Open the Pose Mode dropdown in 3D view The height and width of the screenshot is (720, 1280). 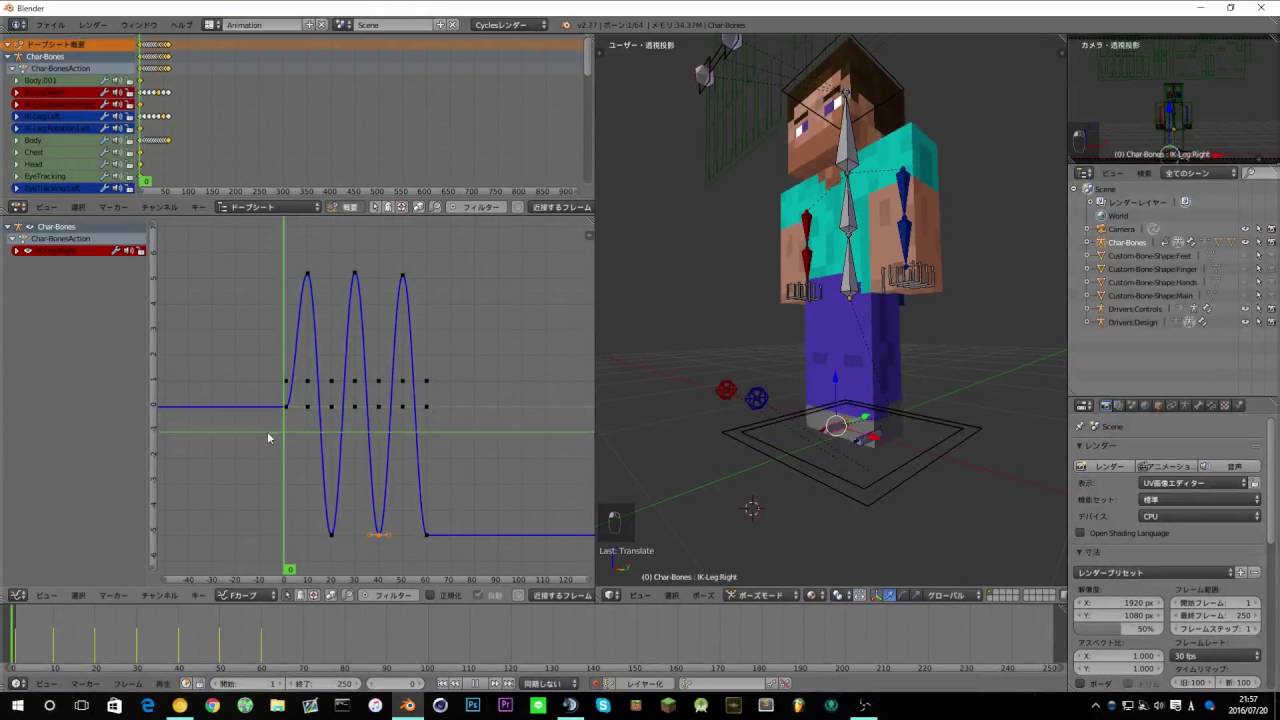(x=762, y=595)
